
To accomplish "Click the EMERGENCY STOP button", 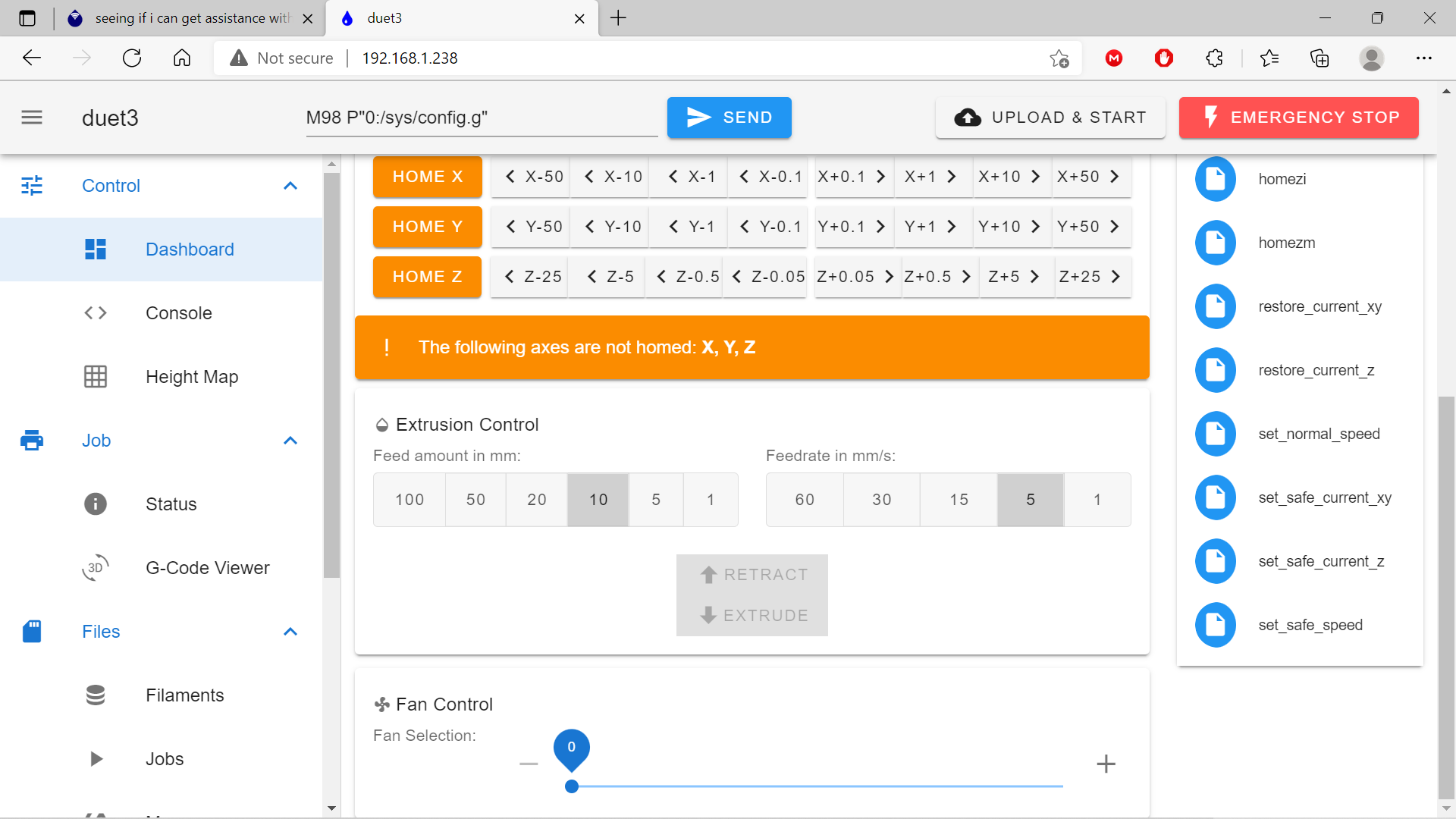I will click(x=1298, y=117).
